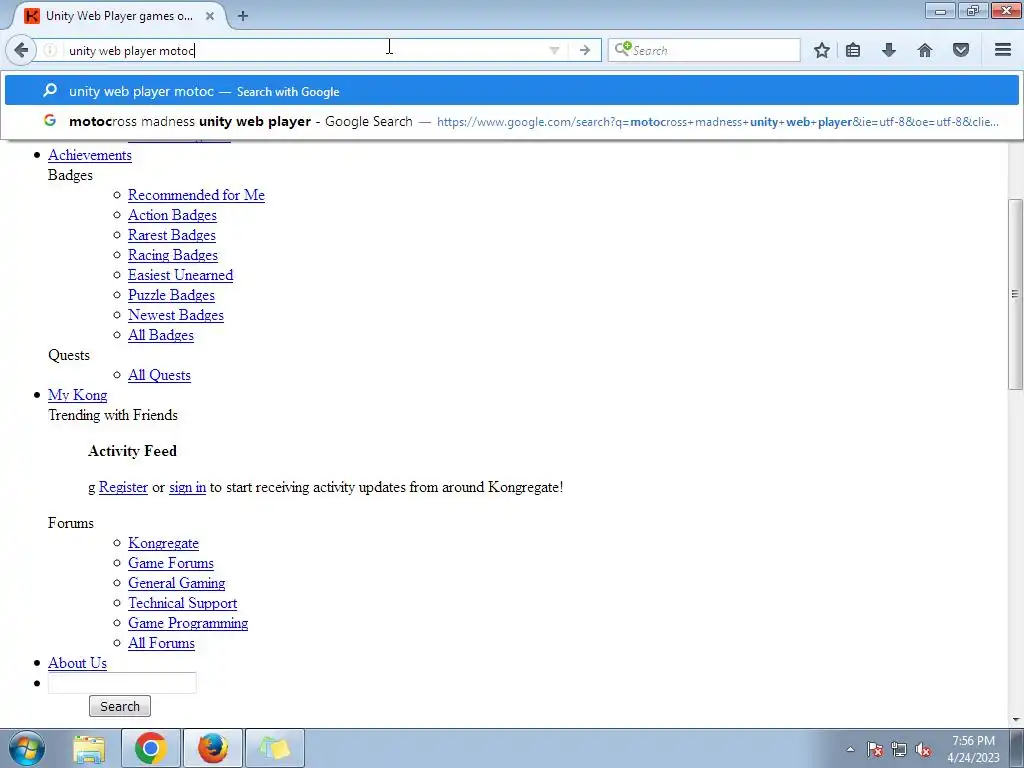This screenshot has height=768, width=1024.
Task: Select the motocross madness Google Search suggestion
Action: [511, 121]
